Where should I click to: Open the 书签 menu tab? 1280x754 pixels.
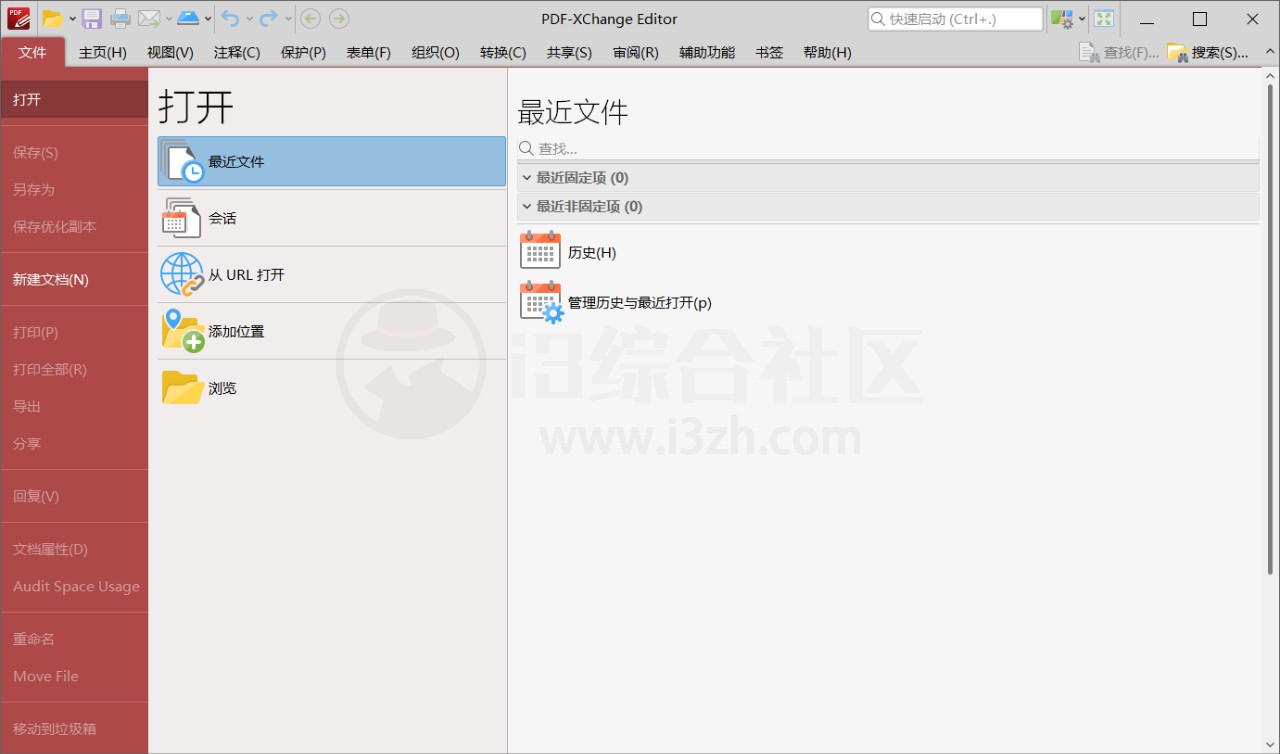pyautogui.click(x=769, y=52)
